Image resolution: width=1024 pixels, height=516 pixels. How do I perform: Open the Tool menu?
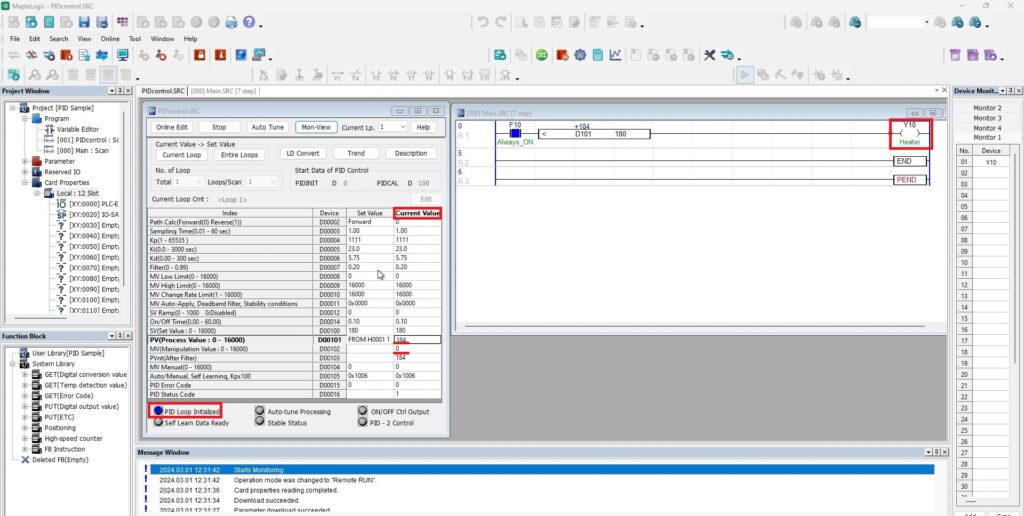(135, 39)
